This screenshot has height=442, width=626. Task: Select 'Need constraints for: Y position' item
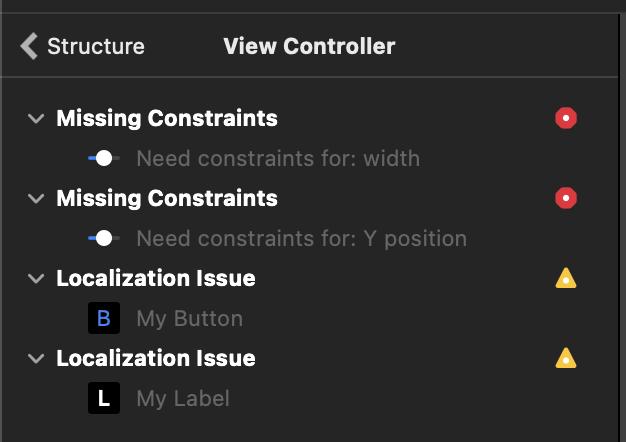point(301,239)
